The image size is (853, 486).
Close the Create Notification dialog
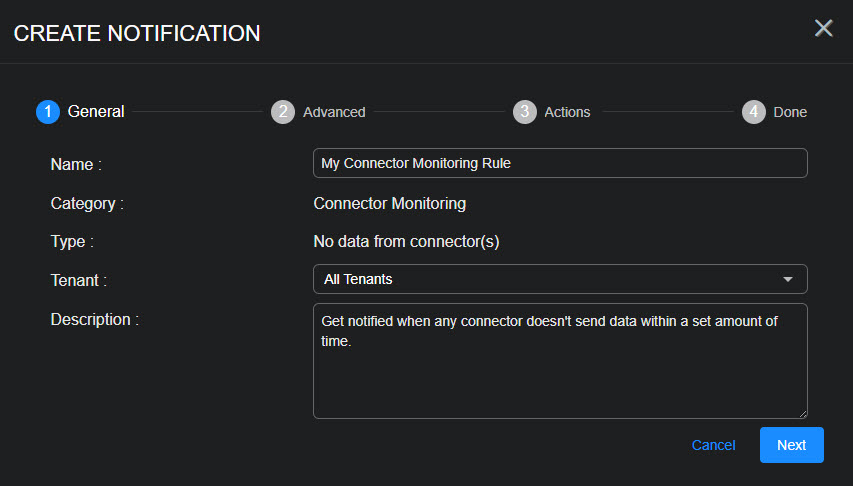click(x=823, y=28)
